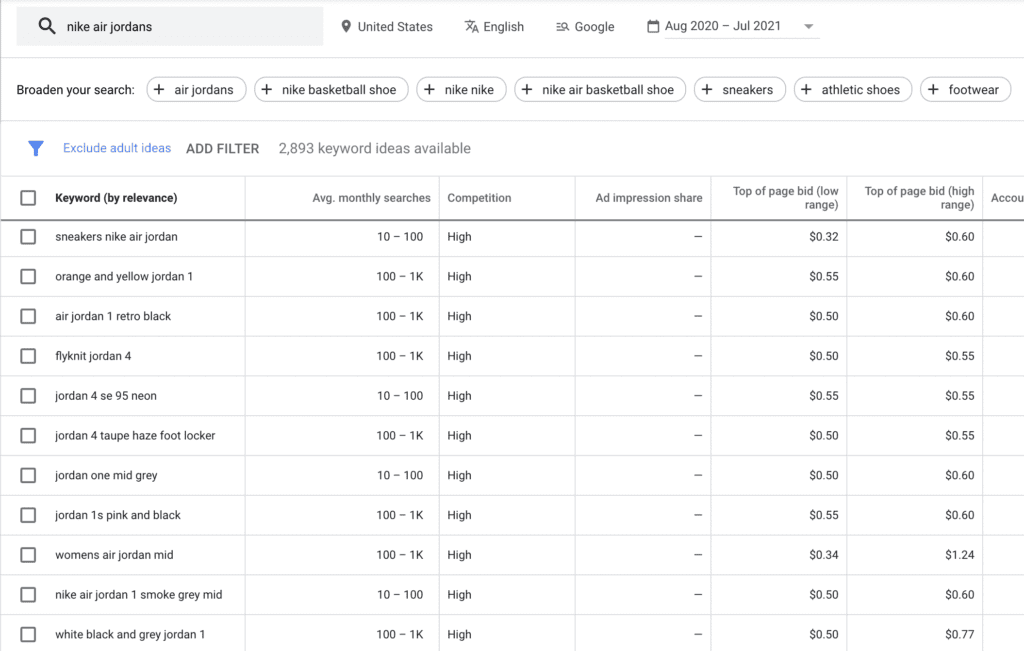The image size is (1024, 651).
Task: Sort by Ad impression share column
Action: [x=648, y=198]
